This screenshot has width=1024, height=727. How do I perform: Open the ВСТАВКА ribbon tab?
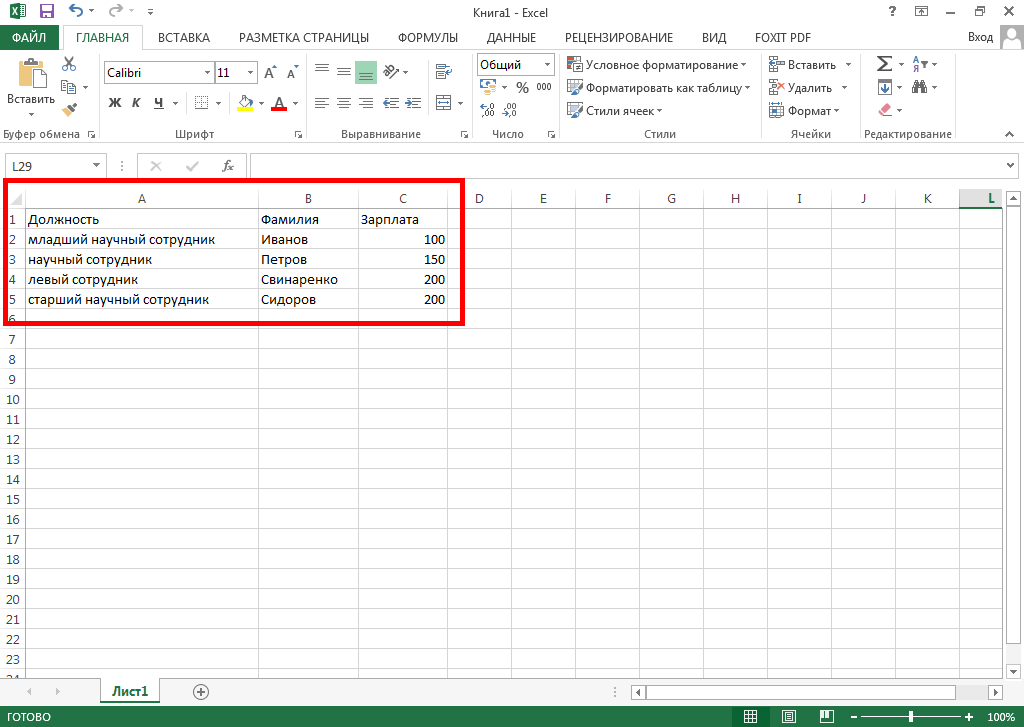pyautogui.click(x=184, y=38)
